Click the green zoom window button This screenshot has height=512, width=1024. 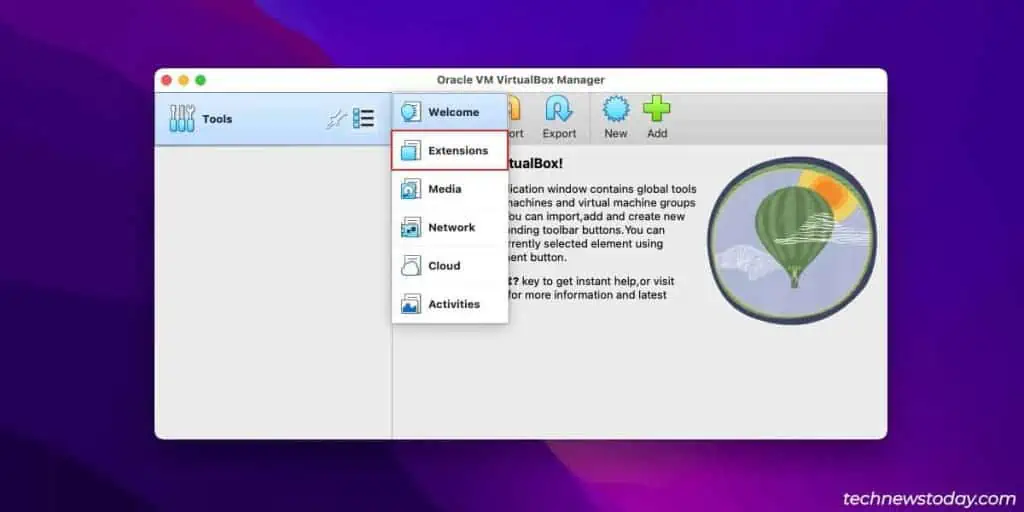(200, 80)
